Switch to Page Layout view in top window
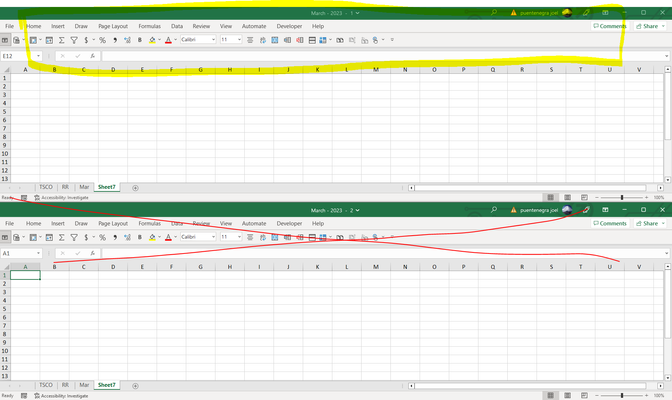 pyautogui.click(x=567, y=197)
